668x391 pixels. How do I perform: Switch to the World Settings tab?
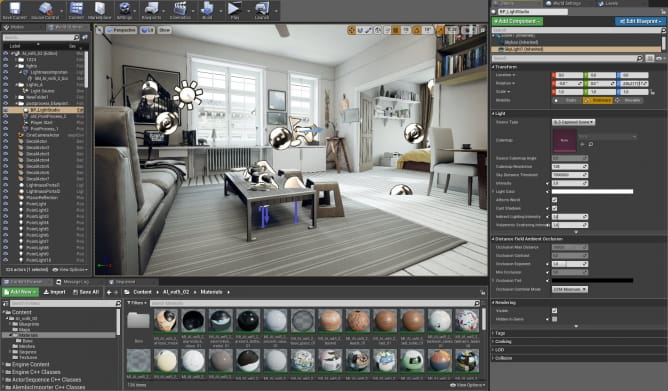563,3
